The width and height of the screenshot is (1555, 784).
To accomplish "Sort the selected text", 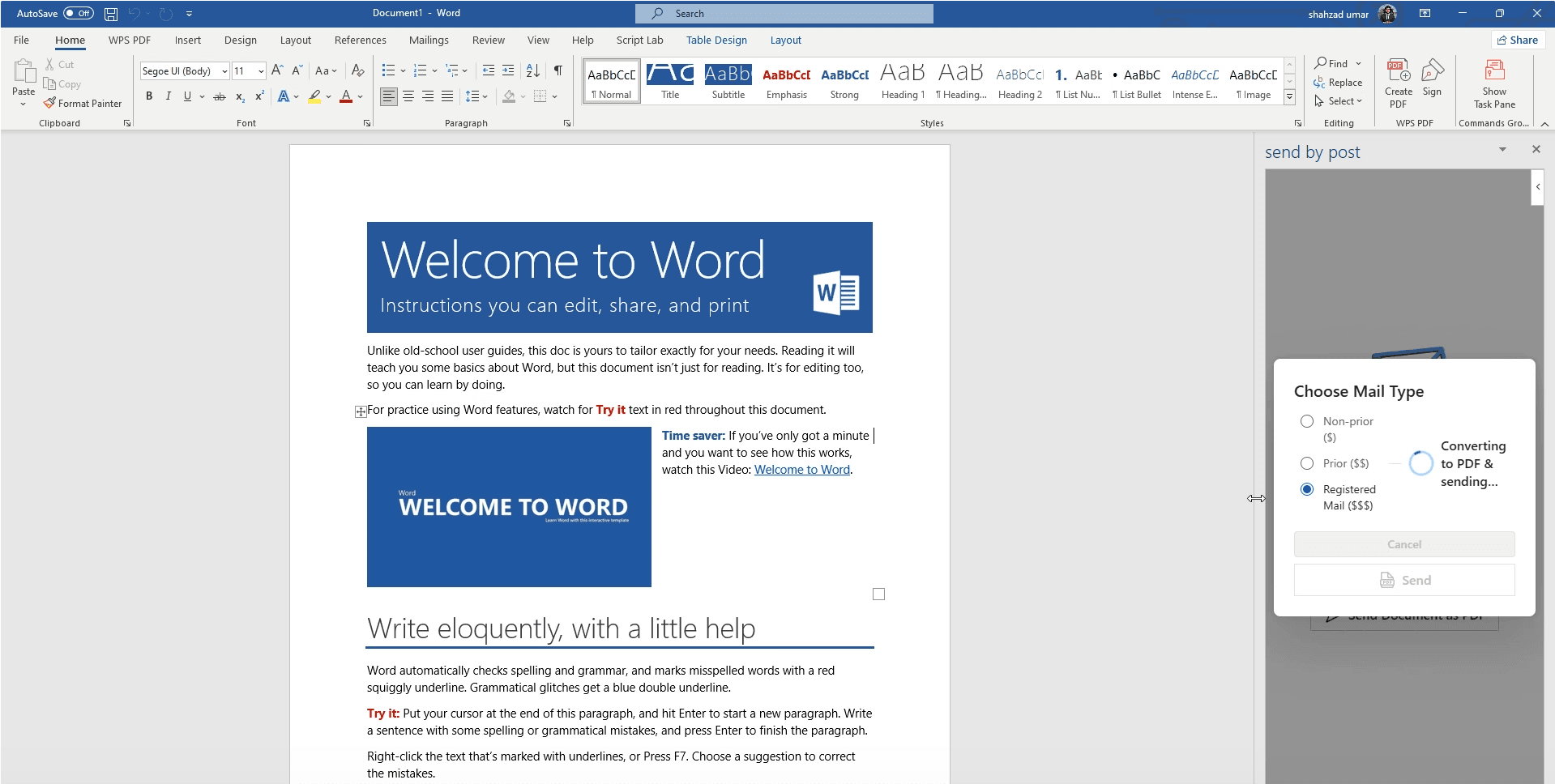I will click(533, 70).
